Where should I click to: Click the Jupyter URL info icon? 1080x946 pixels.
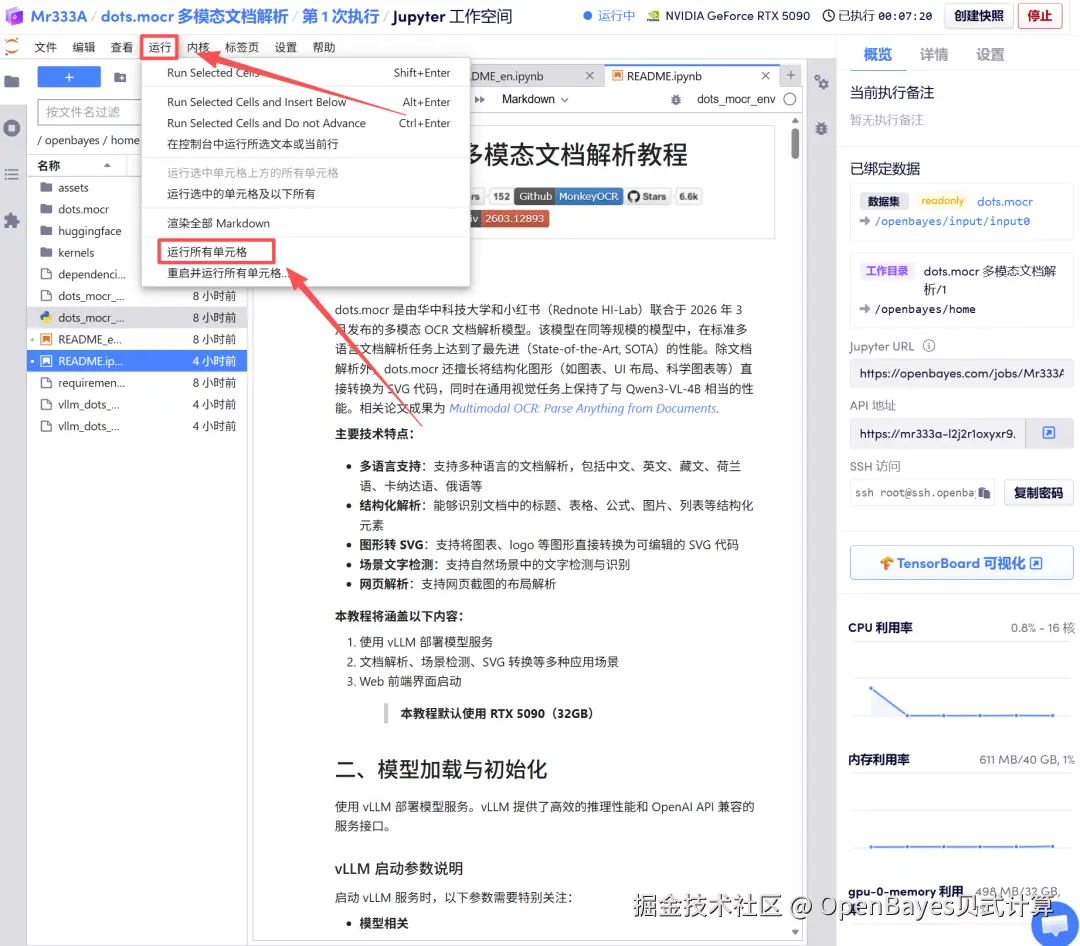(x=928, y=346)
